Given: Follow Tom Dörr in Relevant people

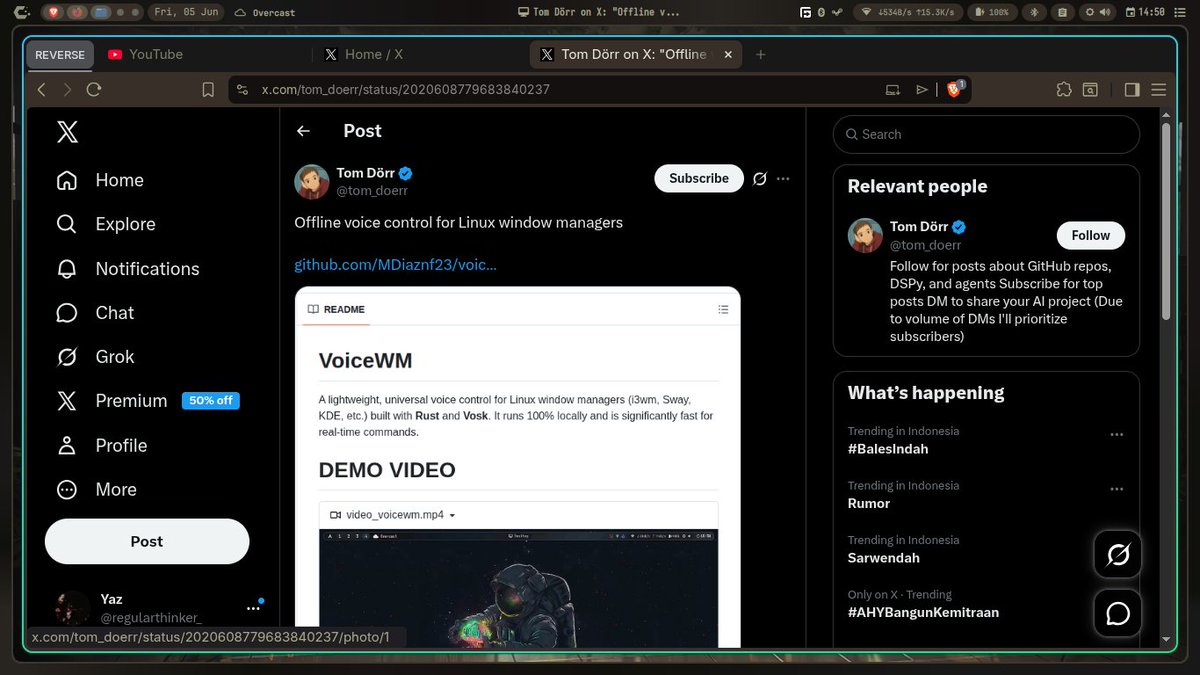Looking at the screenshot, I should 1091,235.
